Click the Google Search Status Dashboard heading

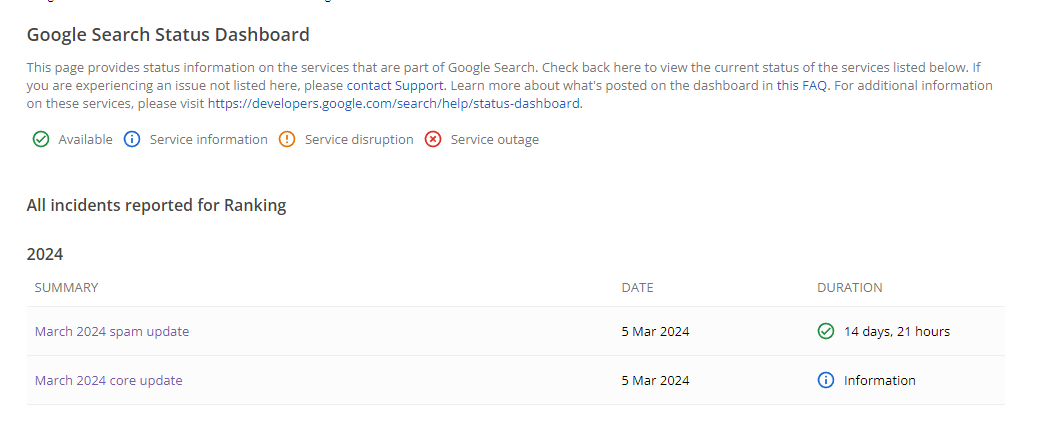(x=168, y=35)
